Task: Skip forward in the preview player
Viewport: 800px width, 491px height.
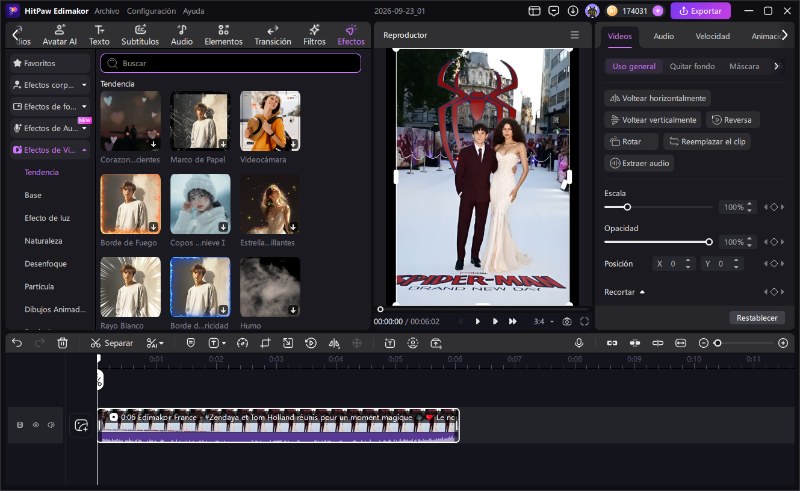Action: tap(512, 321)
